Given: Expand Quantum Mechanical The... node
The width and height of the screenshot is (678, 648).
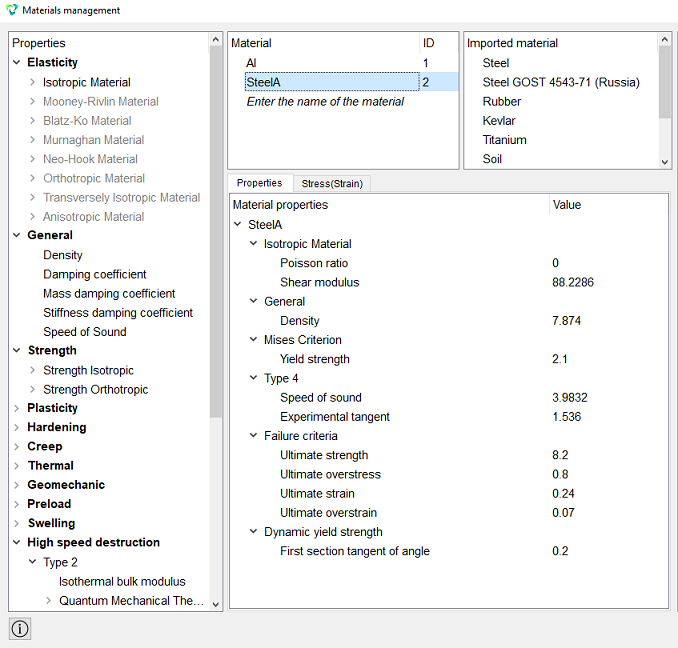Looking at the screenshot, I should pos(48,600).
